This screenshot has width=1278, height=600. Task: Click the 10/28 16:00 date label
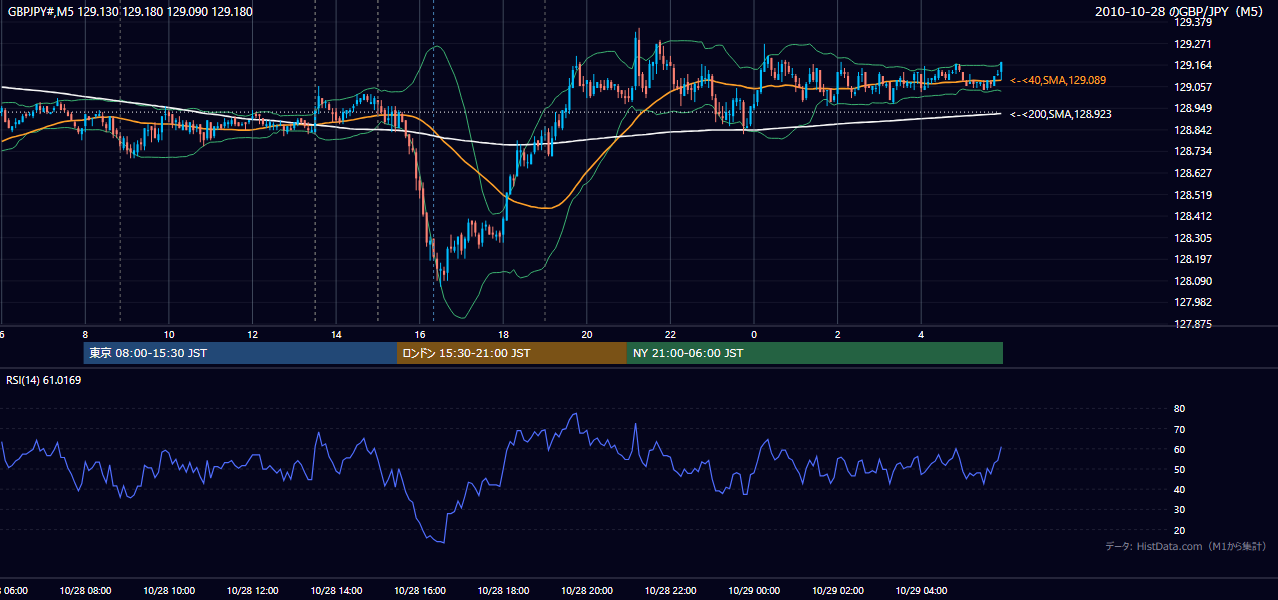point(420,590)
